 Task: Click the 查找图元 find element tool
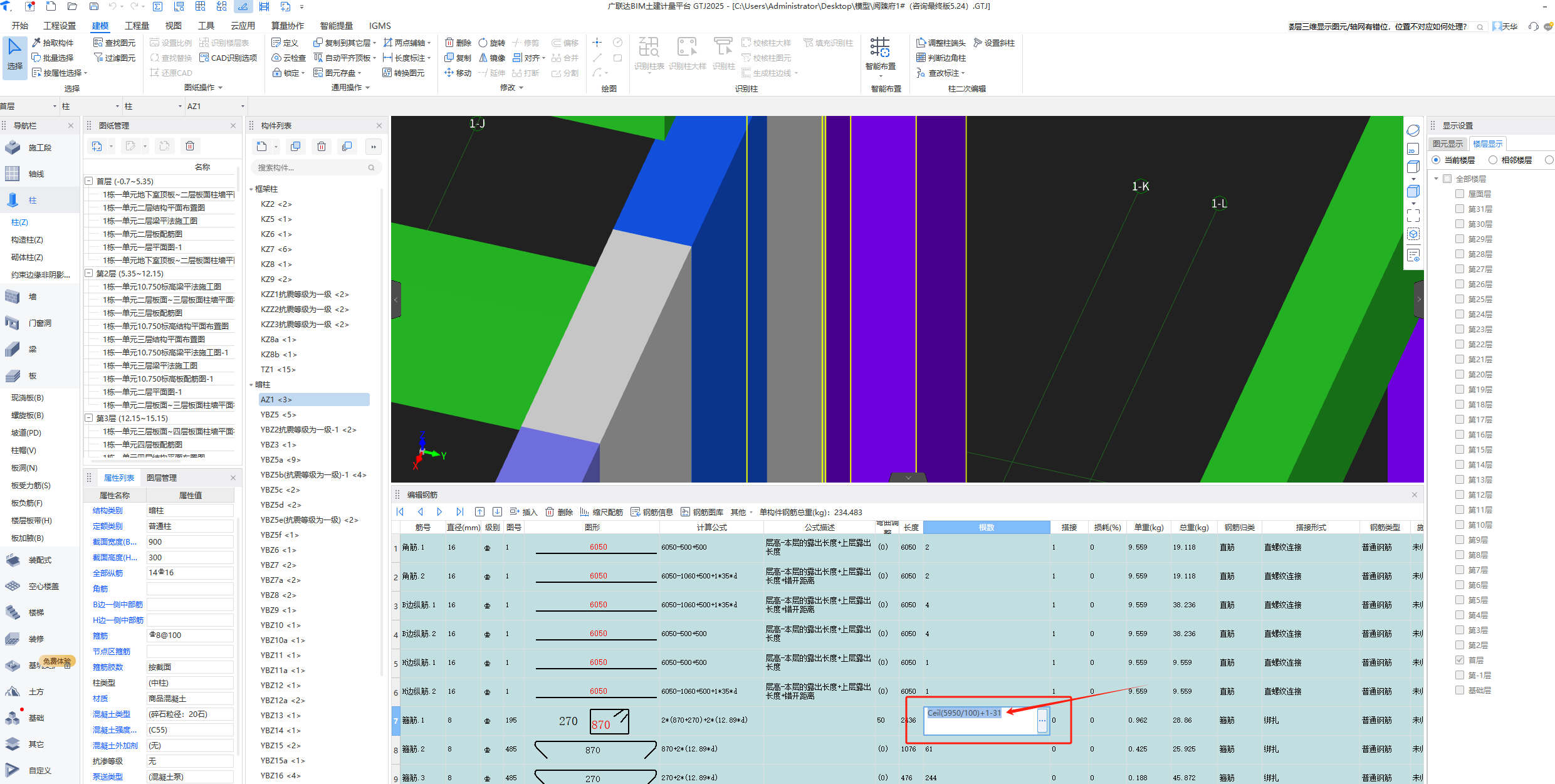coord(114,43)
